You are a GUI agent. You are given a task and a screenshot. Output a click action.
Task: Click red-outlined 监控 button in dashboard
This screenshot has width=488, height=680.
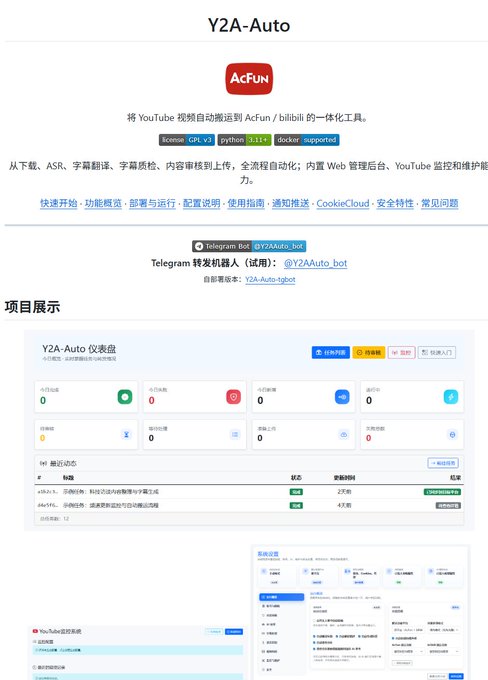[x=402, y=353]
